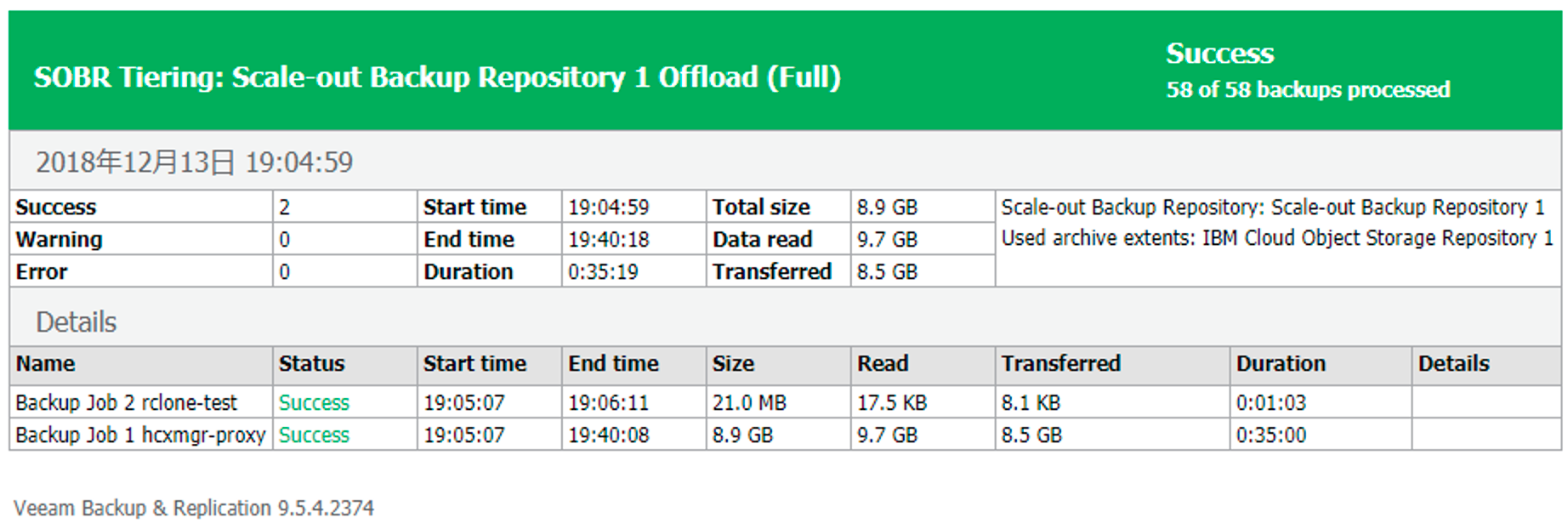Click the SOBR Tiering report title
1568x529 pixels.
tap(437, 77)
